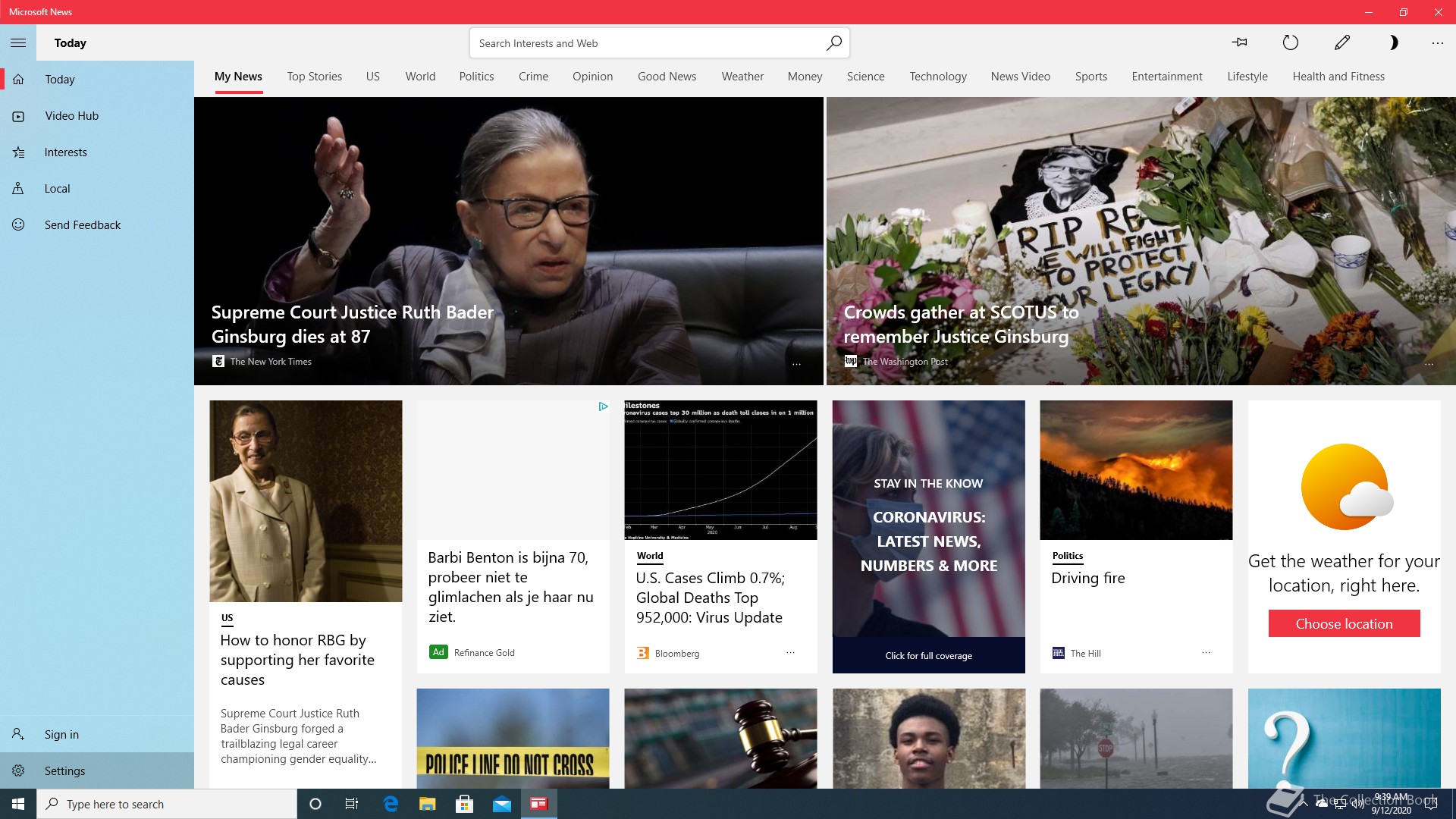Image resolution: width=1456 pixels, height=819 pixels.
Task: Click Sign in on sidebar
Action: coord(97,734)
